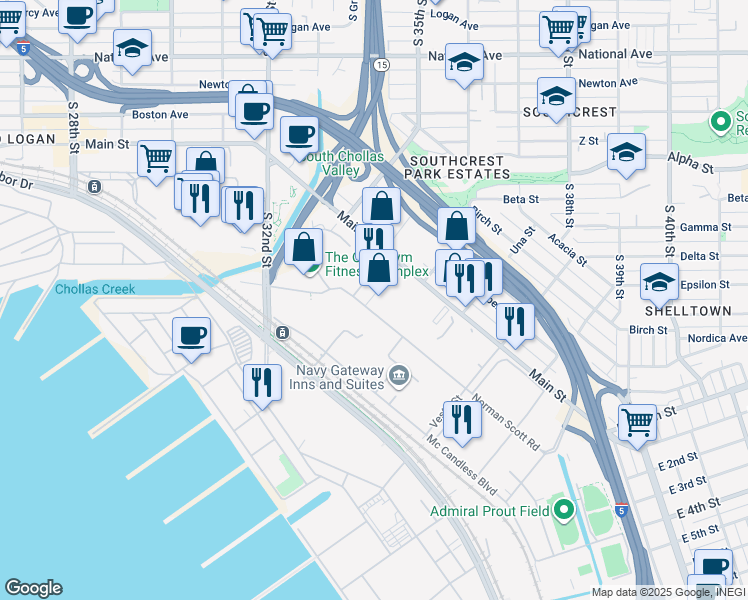
Task: Select the grocery cart marker near E 2nd St
Action: click(637, 426)
